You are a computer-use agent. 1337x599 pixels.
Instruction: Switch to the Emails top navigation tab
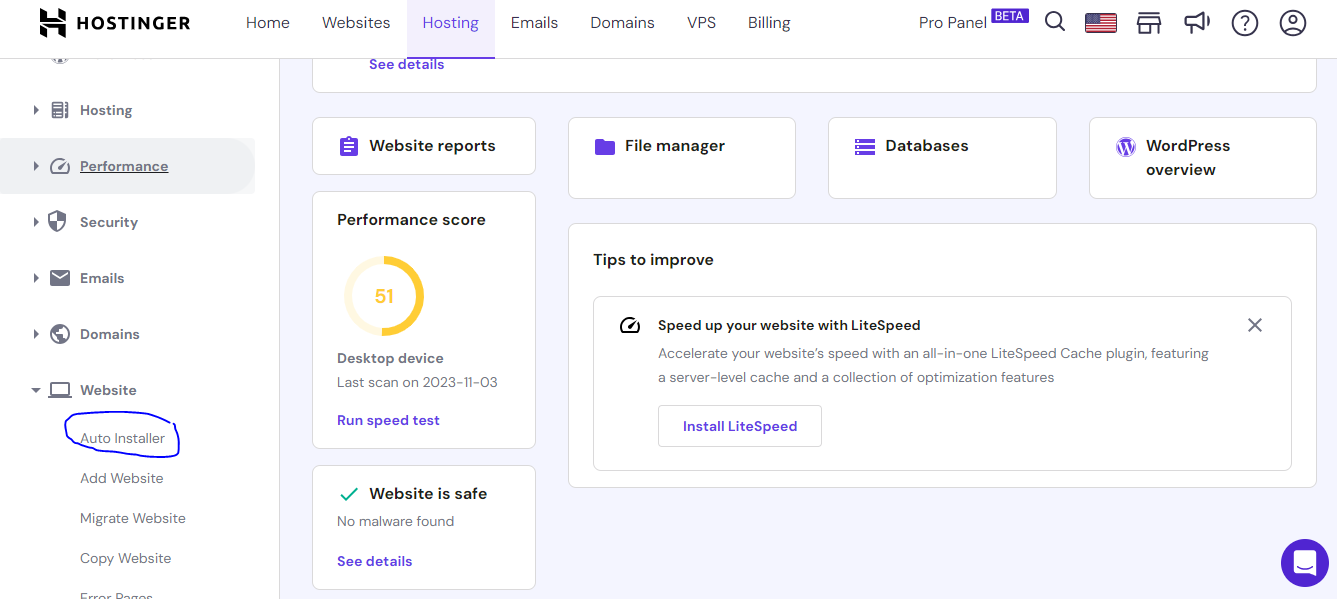point(534,22)
